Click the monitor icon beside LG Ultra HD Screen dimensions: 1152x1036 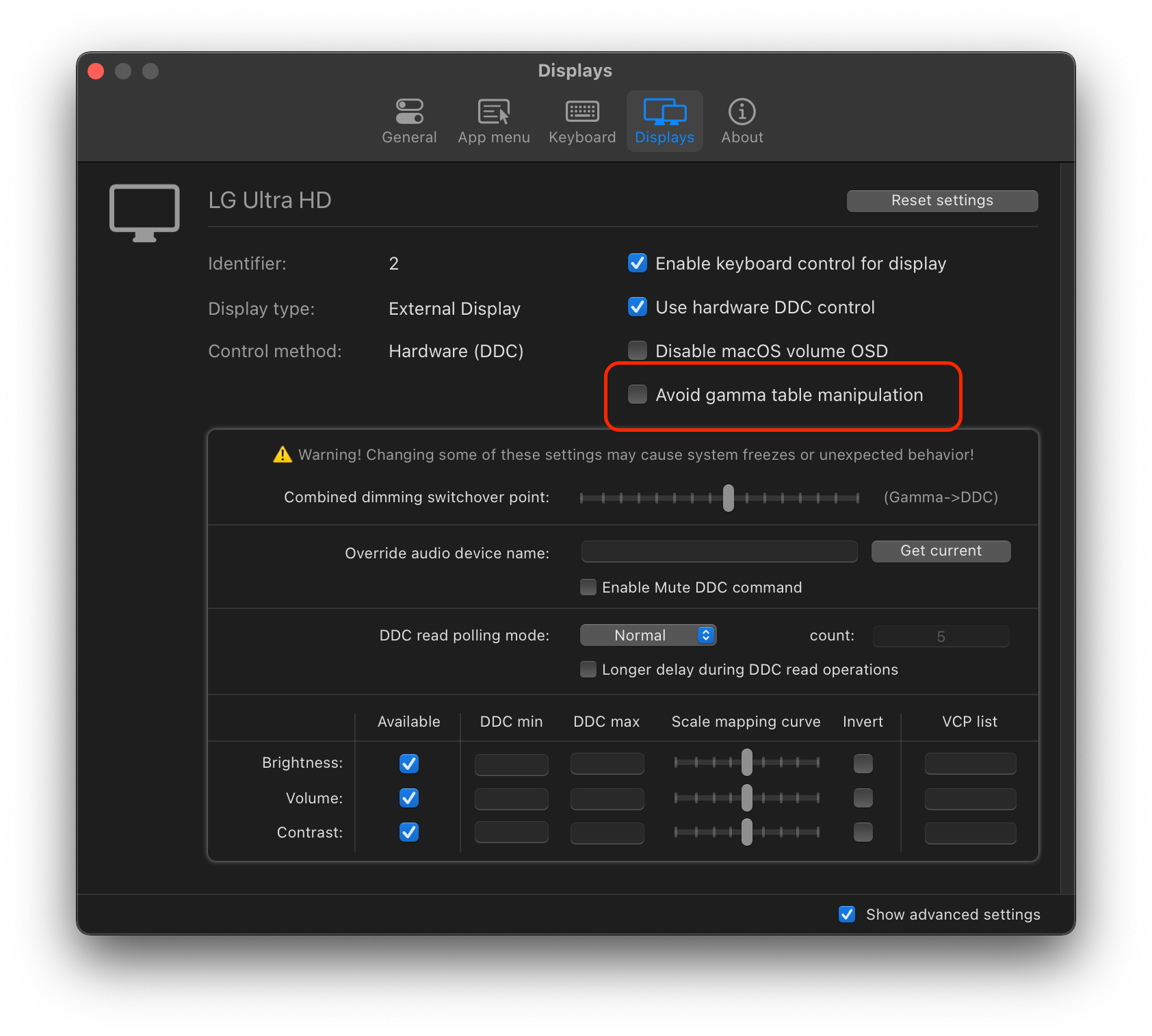(144, 212)
